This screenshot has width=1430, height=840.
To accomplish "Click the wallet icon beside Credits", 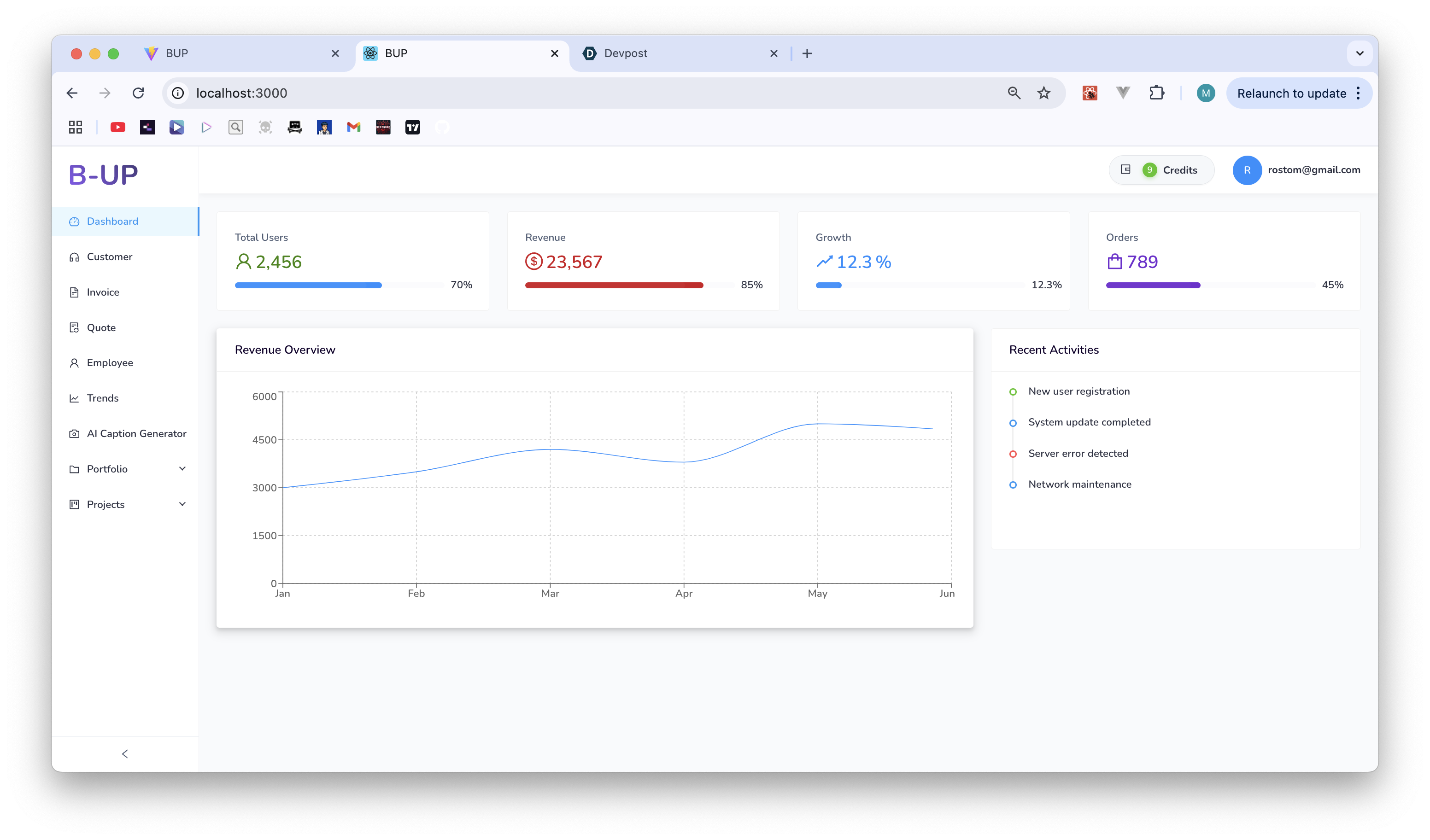I will 1126,169.
